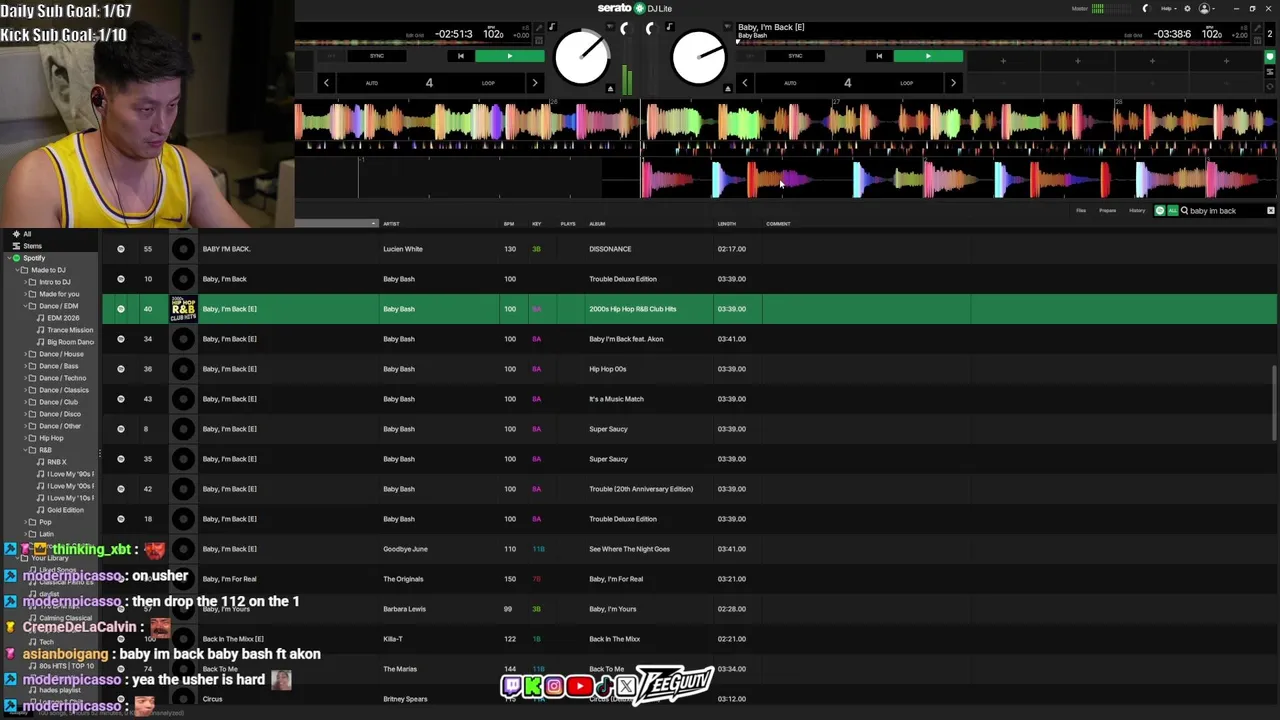Enable AUTO loop on the right deck

pos(790,83)
